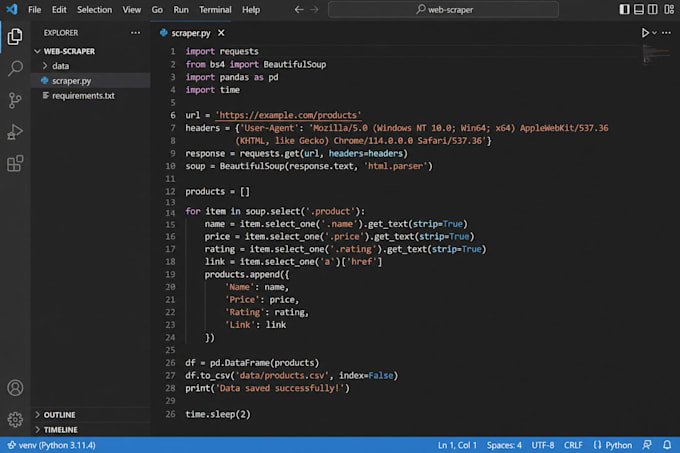Click the 'html.parser' string

click(x=396, y=166)
